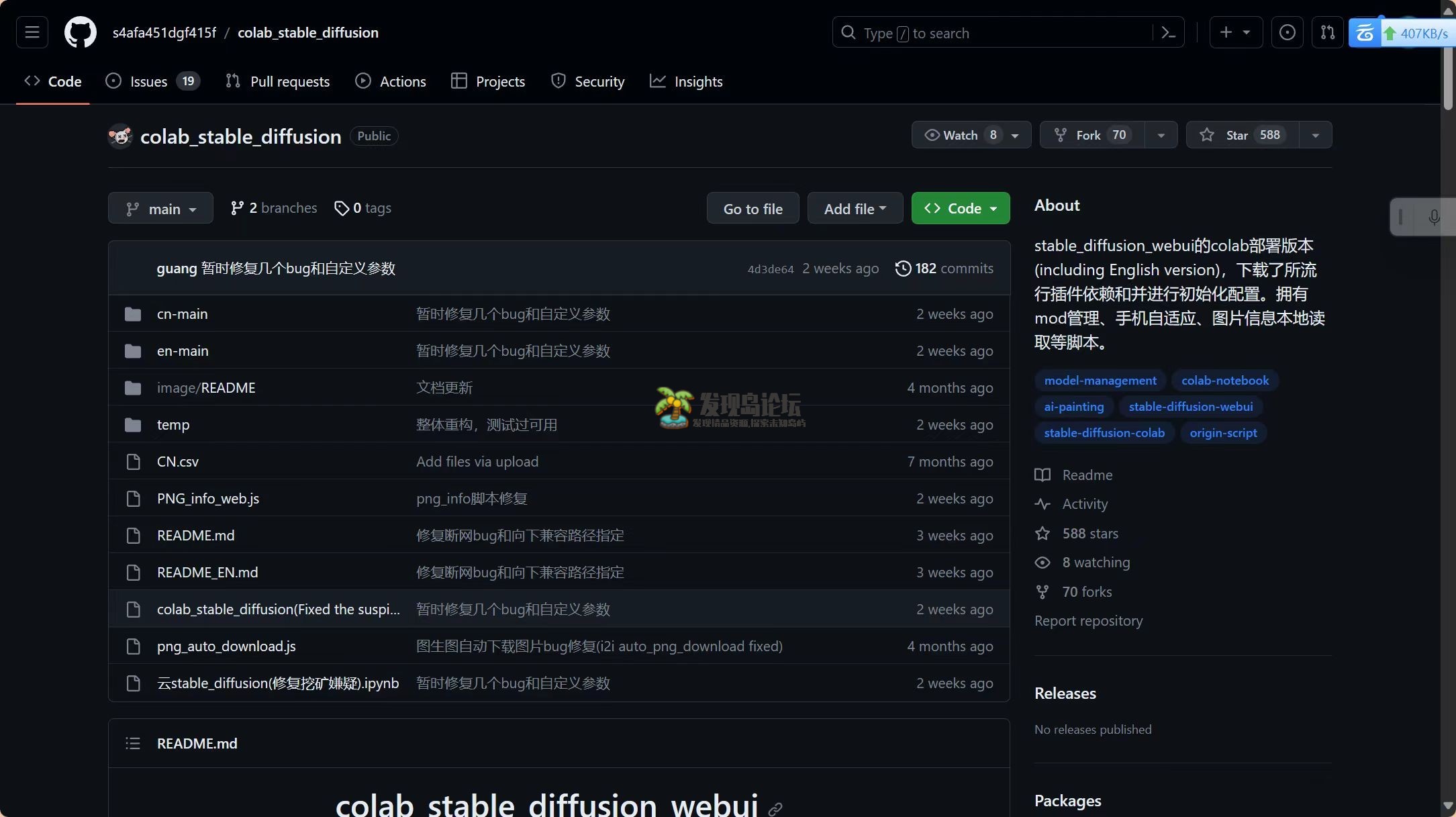Open the Insights tab
This screenshot has height=817, width=1456.
tap(686, 81)
